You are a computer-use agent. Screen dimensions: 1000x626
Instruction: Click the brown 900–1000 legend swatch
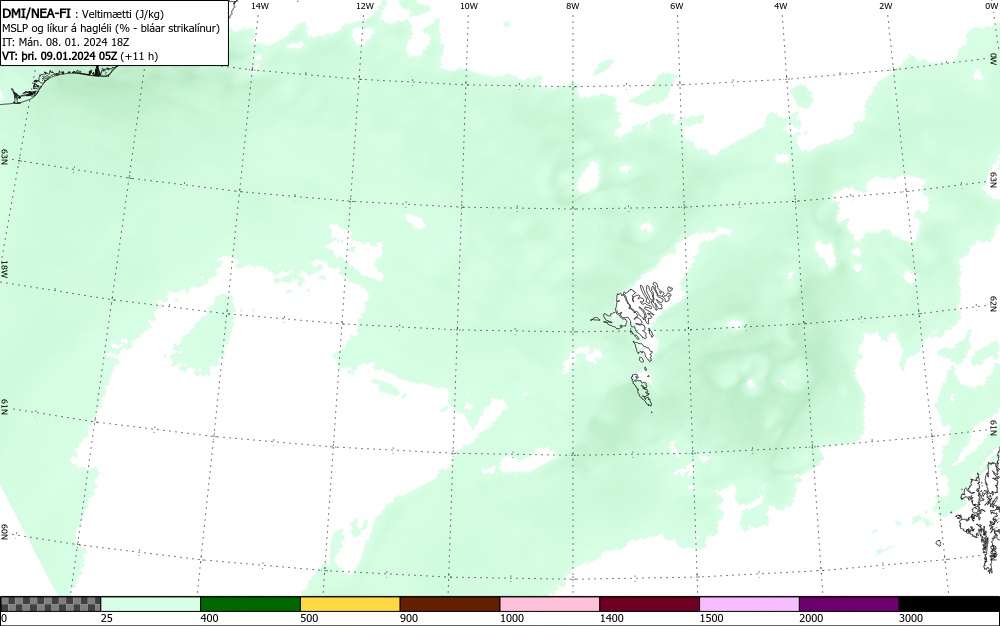(450, 604)
